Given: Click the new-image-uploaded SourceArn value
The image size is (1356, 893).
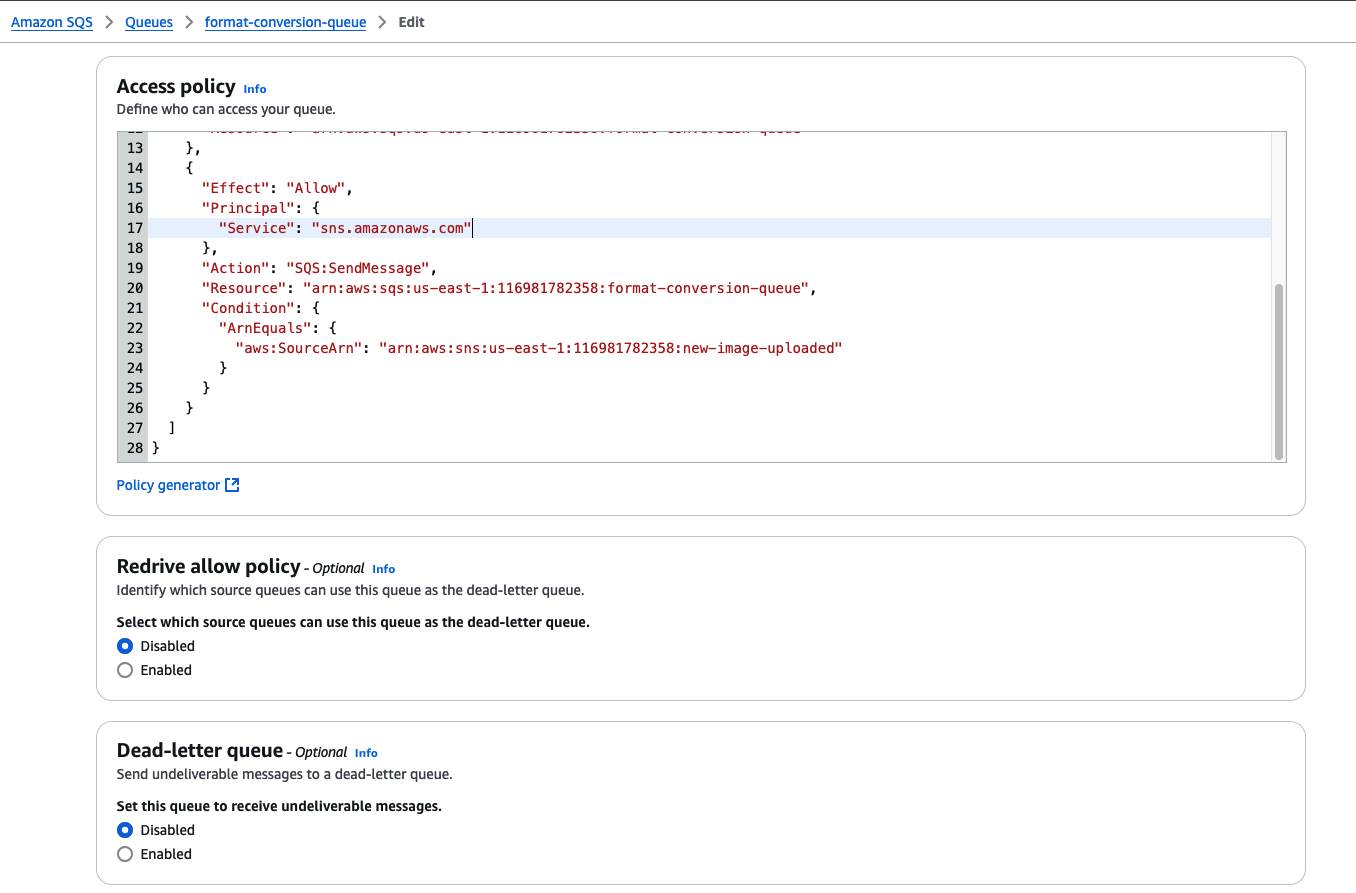Looking at the screenshot, I should click(611, 348).
